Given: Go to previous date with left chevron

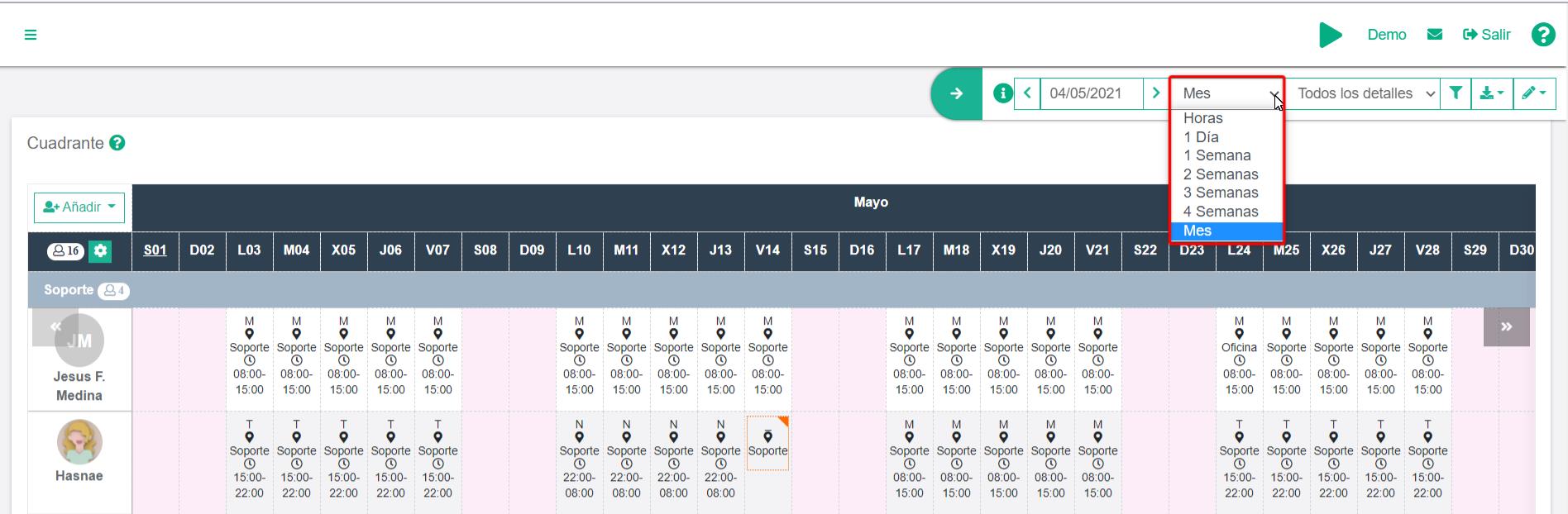Looking at the screenshot, I should pyautogui.click(x=1027, y=93).
